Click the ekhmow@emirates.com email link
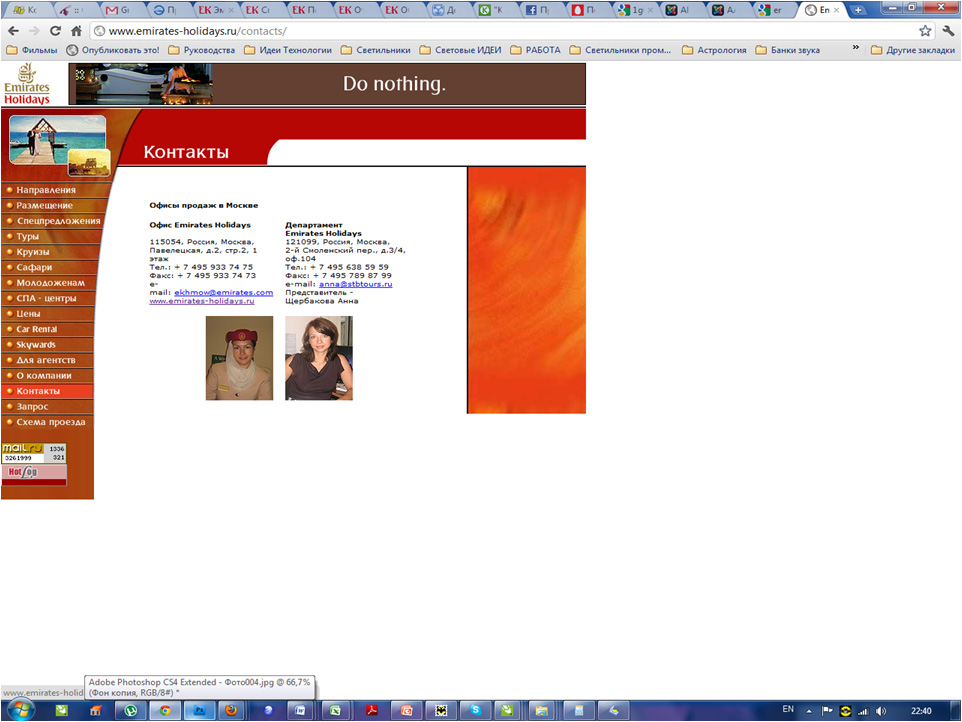 pyautogui.click(x=223, y=293)
